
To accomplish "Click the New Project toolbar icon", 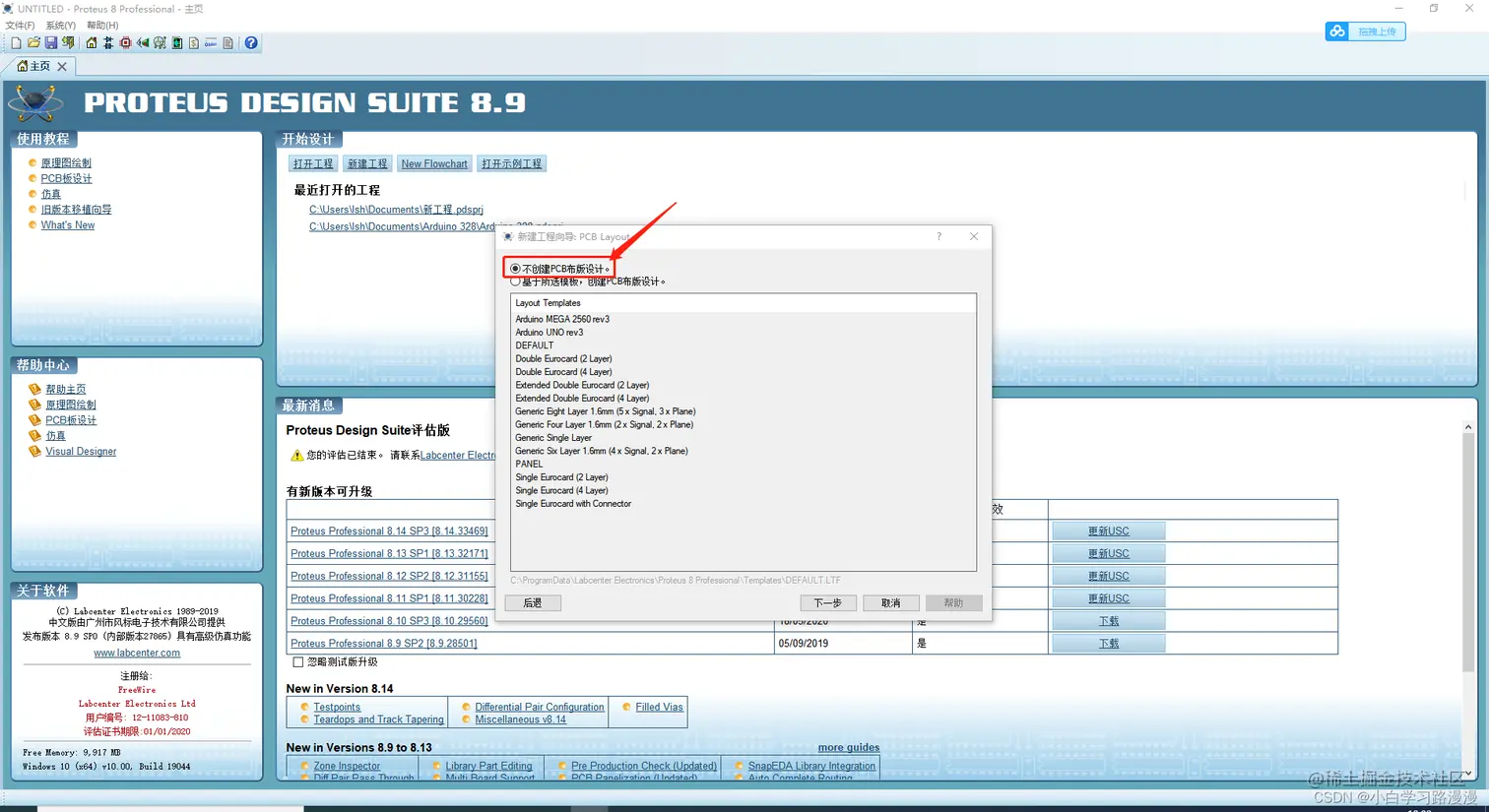I will (16, 43).
